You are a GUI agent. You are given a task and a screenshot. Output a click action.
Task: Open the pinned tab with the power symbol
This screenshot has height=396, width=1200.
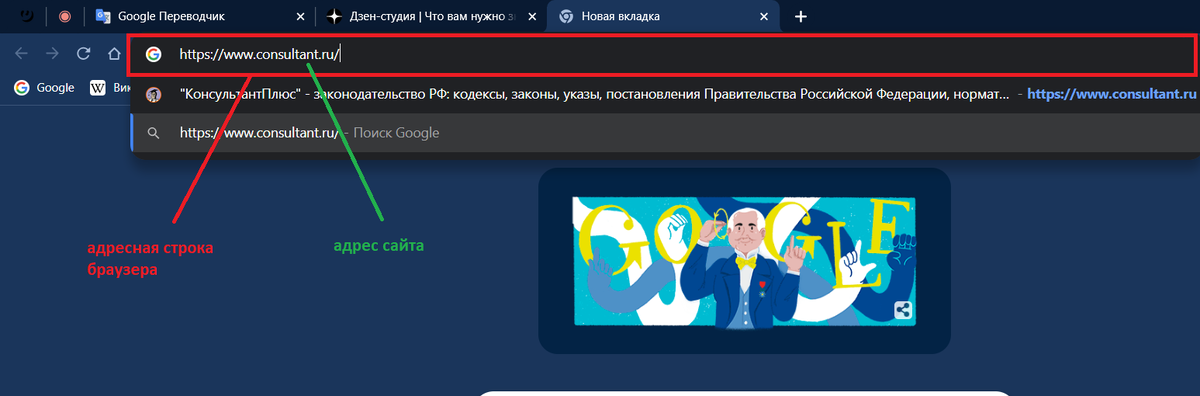[x=27, y=16]
